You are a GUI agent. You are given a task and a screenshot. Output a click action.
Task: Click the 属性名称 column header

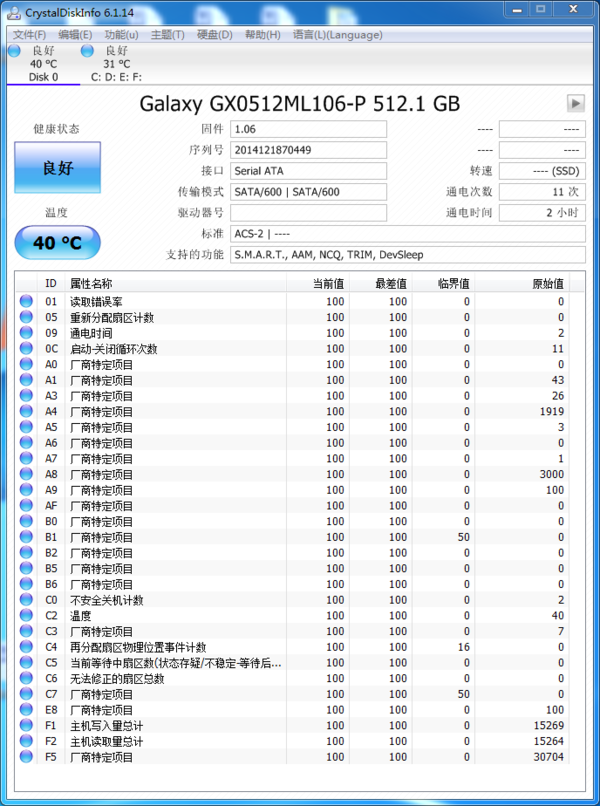tap(175, 283)
